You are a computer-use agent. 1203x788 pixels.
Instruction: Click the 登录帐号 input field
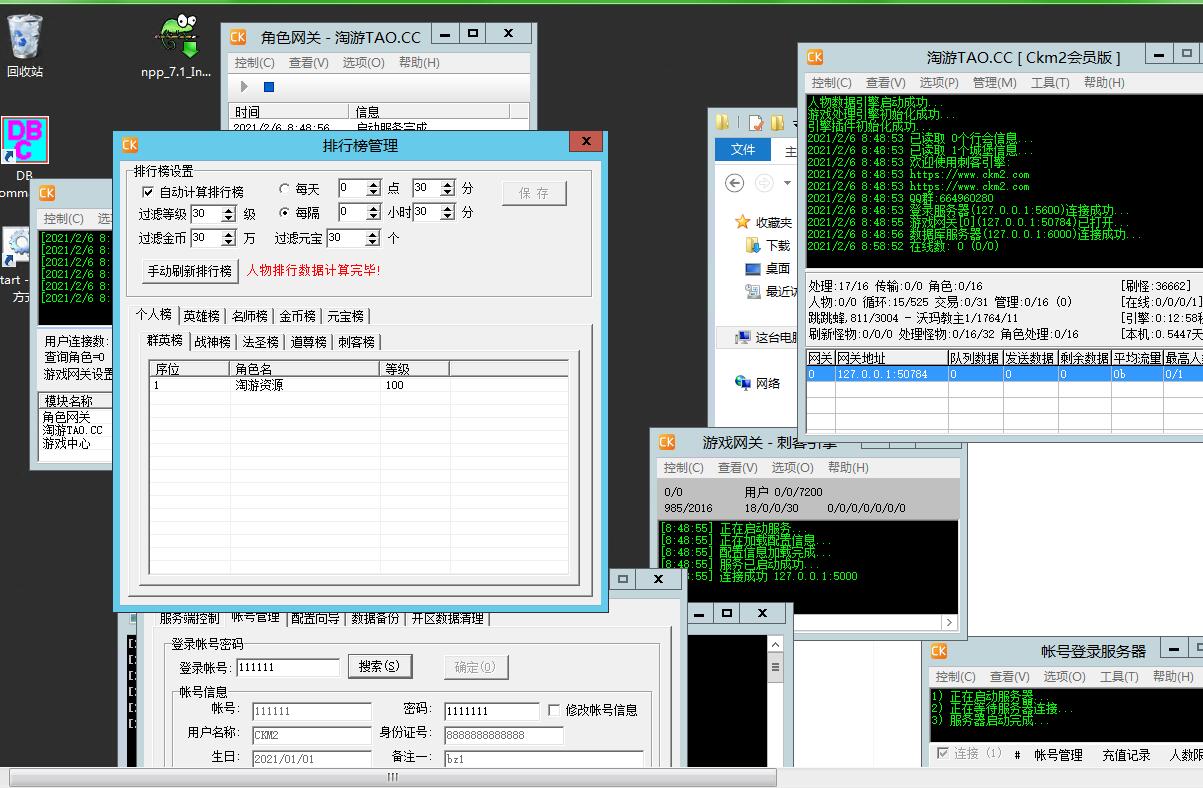coord(287,667)
